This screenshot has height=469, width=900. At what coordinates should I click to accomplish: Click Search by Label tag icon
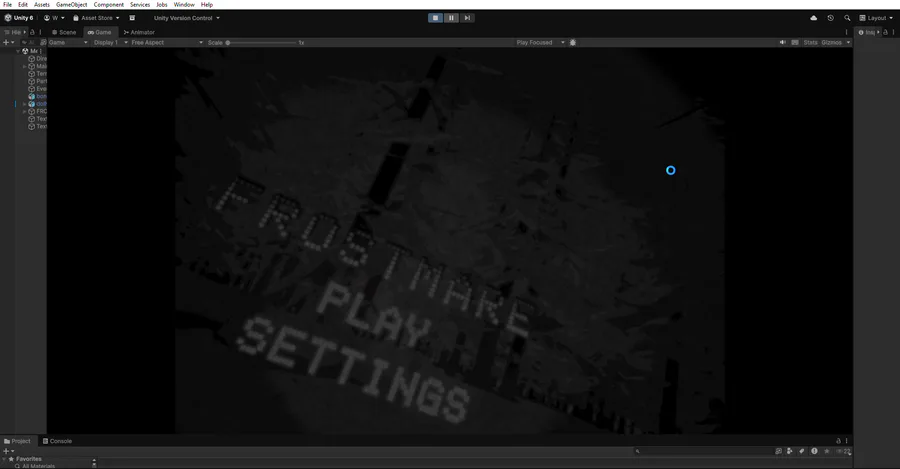click(x=802, y=451)
